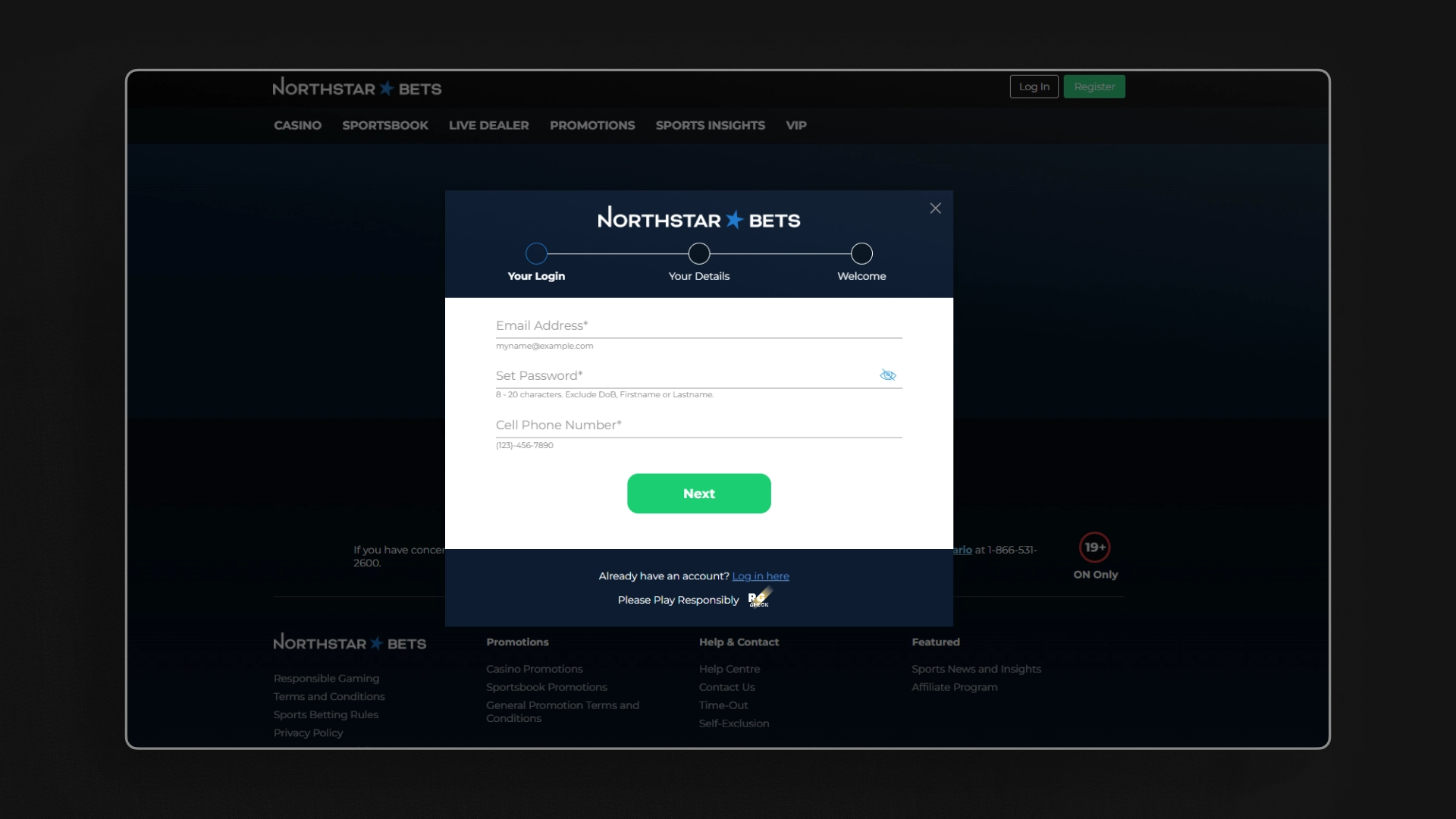Open the SPORTSBOOK menu item
The height and width of the screenshot is (819, 1456).
click(x=385, y=125)
